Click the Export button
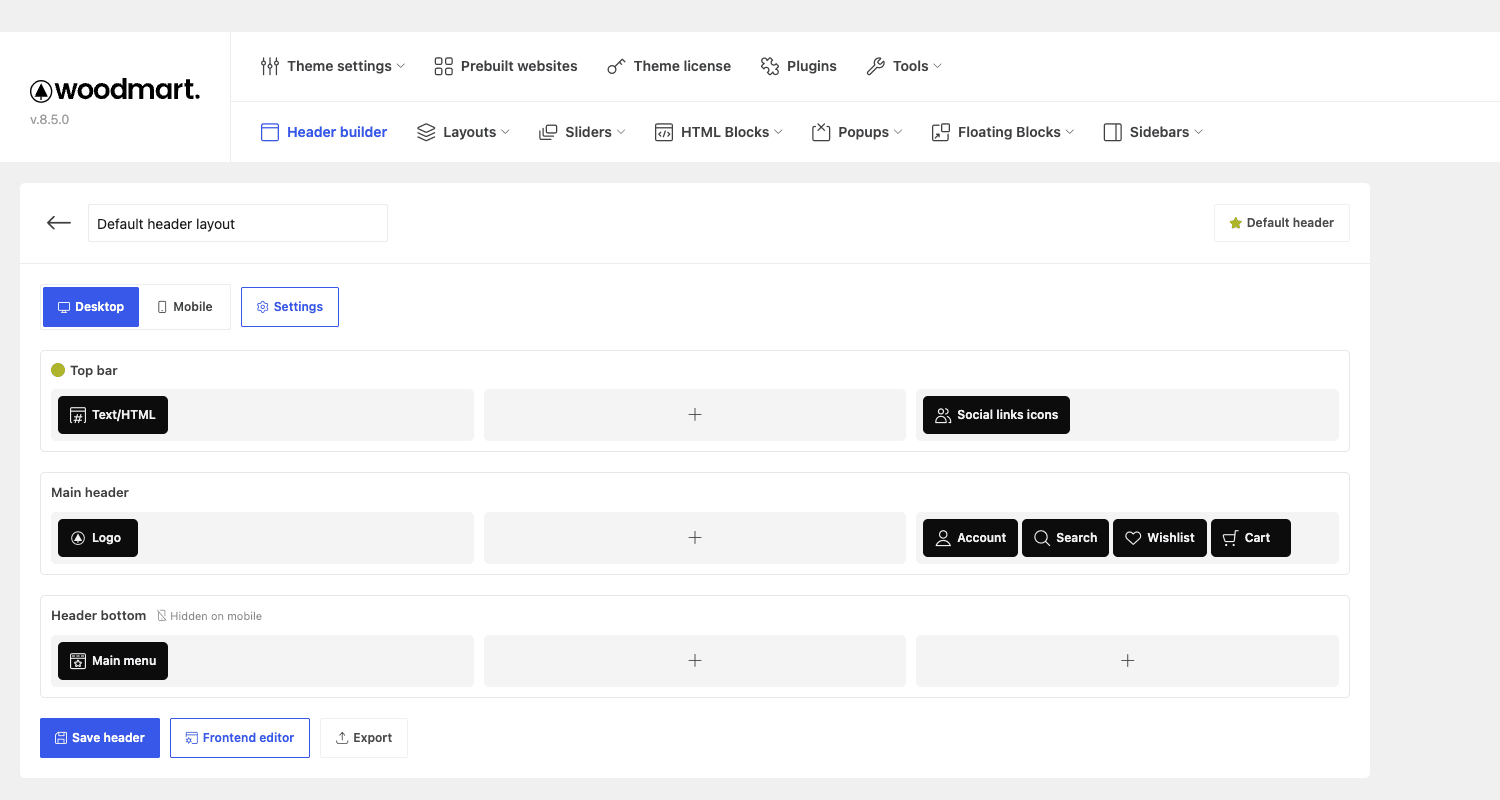Viewport: 1500px width, 800px height. [364, 738]
